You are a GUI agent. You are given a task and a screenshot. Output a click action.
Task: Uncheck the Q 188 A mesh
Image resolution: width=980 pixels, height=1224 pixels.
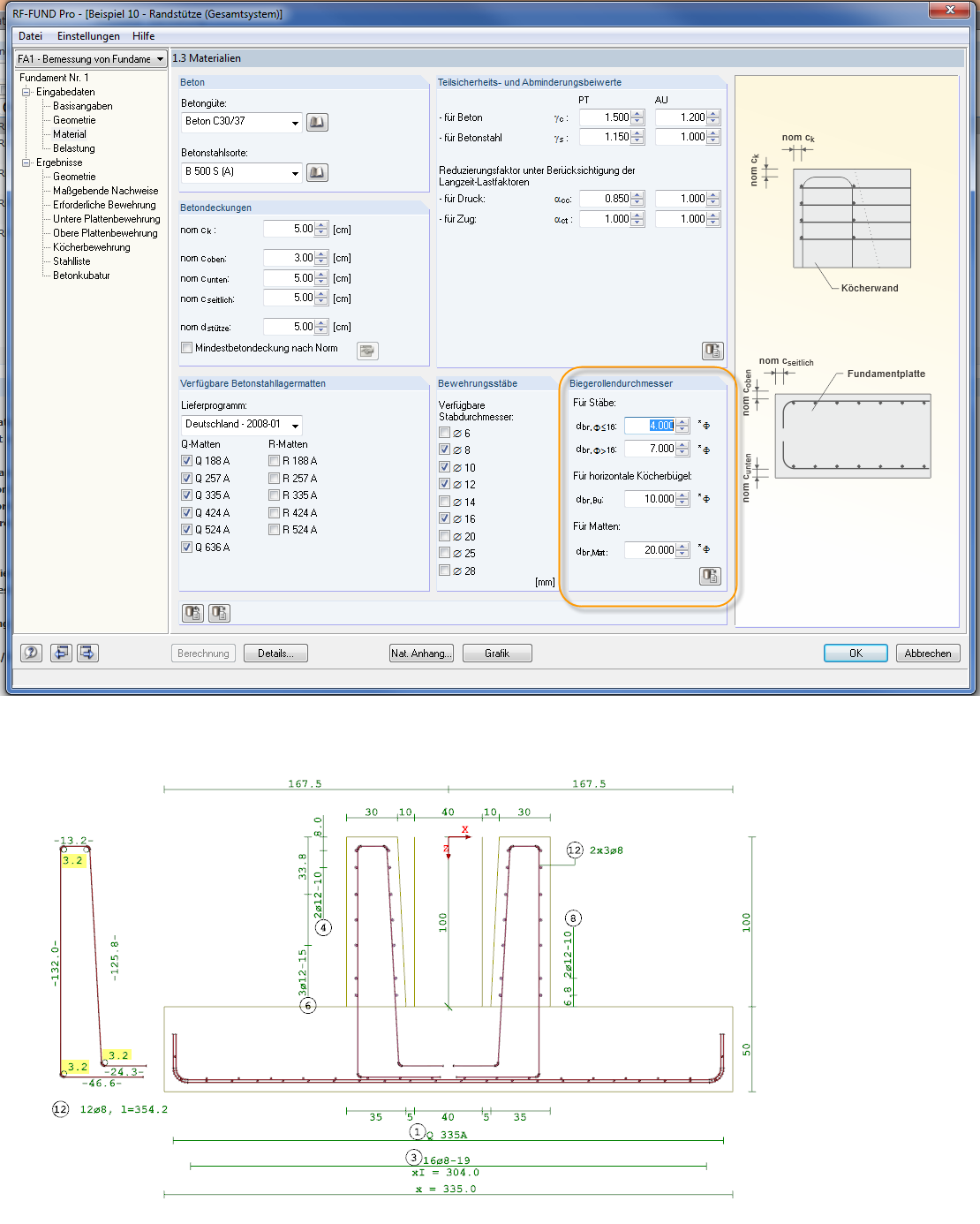(187, 461)
